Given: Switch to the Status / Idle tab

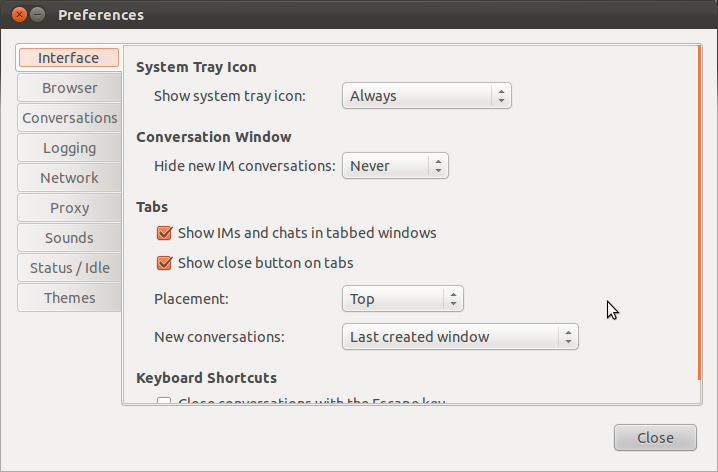Looking at the screenshot, I should click(69, 268).
